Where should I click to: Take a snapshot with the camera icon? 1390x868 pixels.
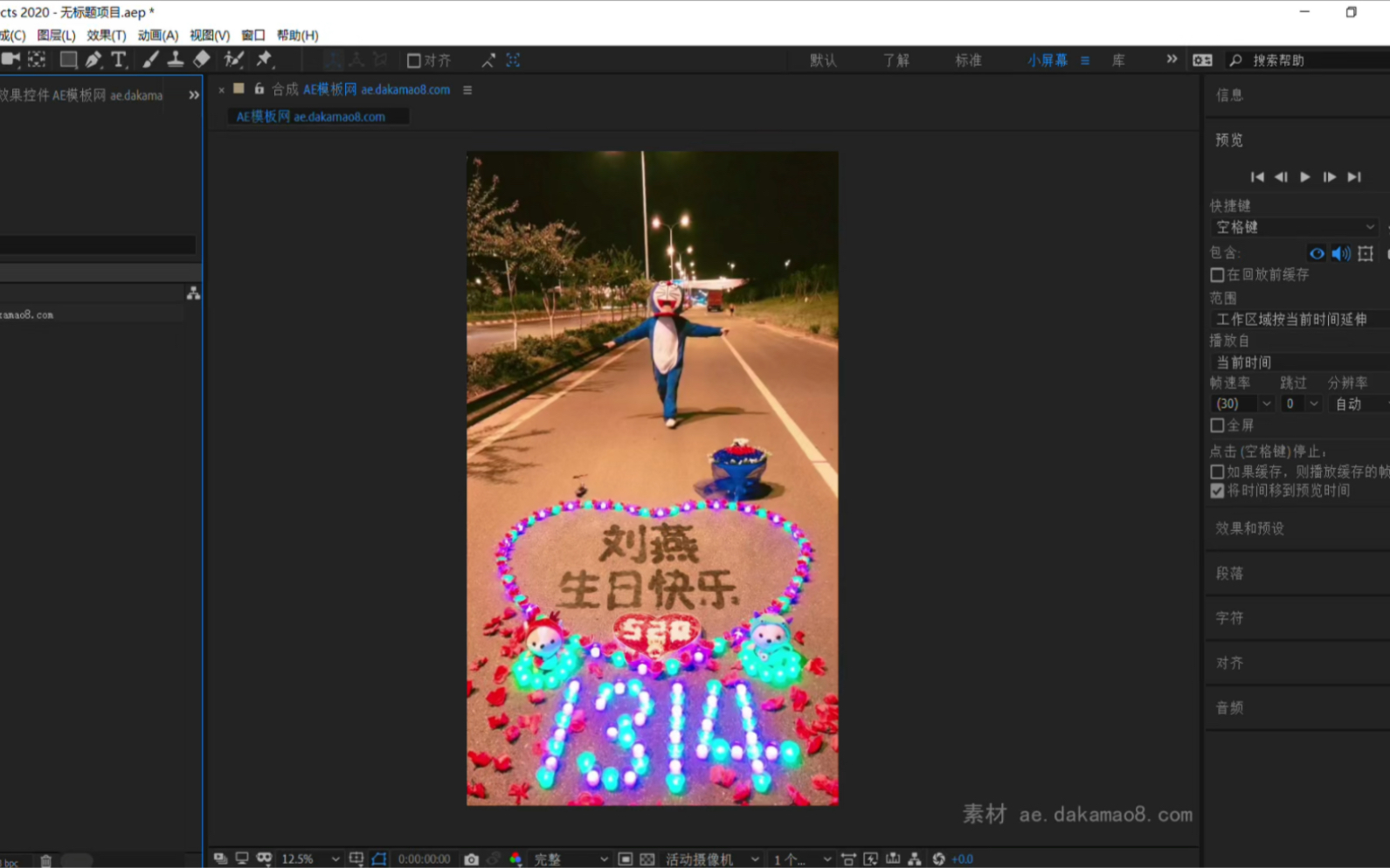471,859
